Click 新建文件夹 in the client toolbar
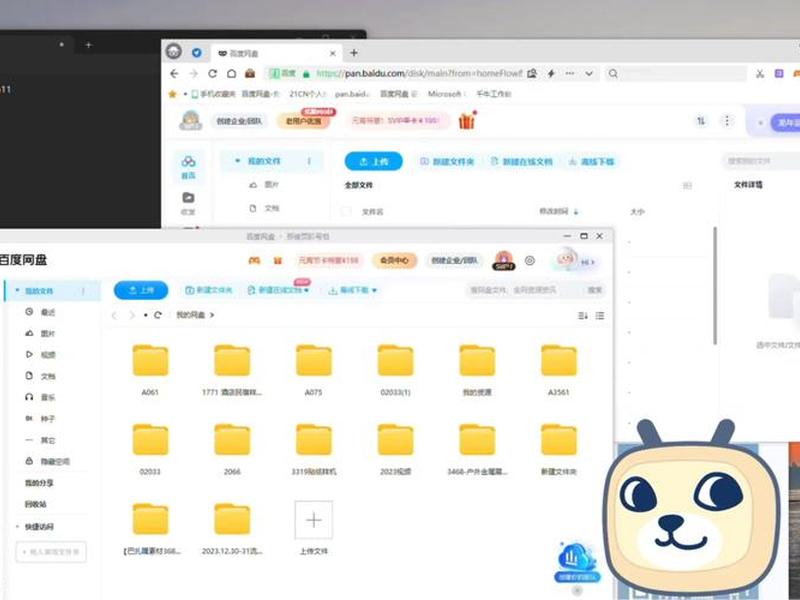The image size is (800, 600). [x=209, y=290]
